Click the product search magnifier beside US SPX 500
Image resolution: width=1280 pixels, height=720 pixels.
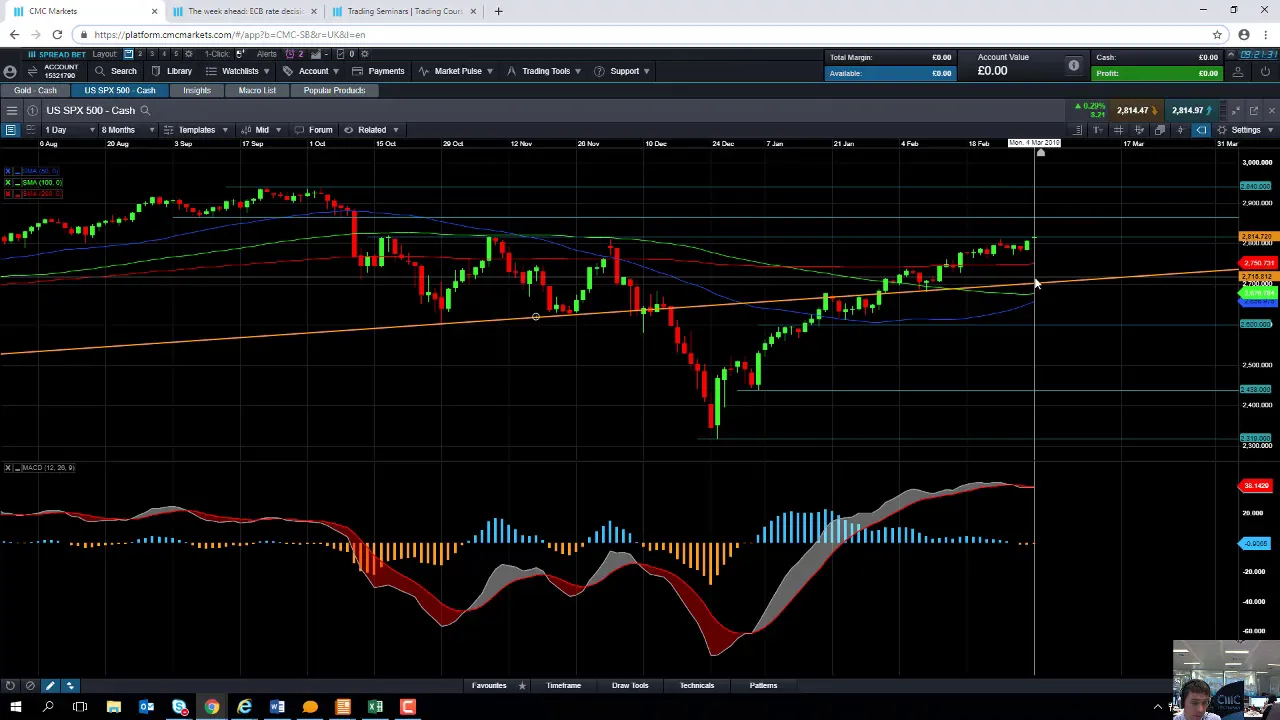tap(145, 110)
